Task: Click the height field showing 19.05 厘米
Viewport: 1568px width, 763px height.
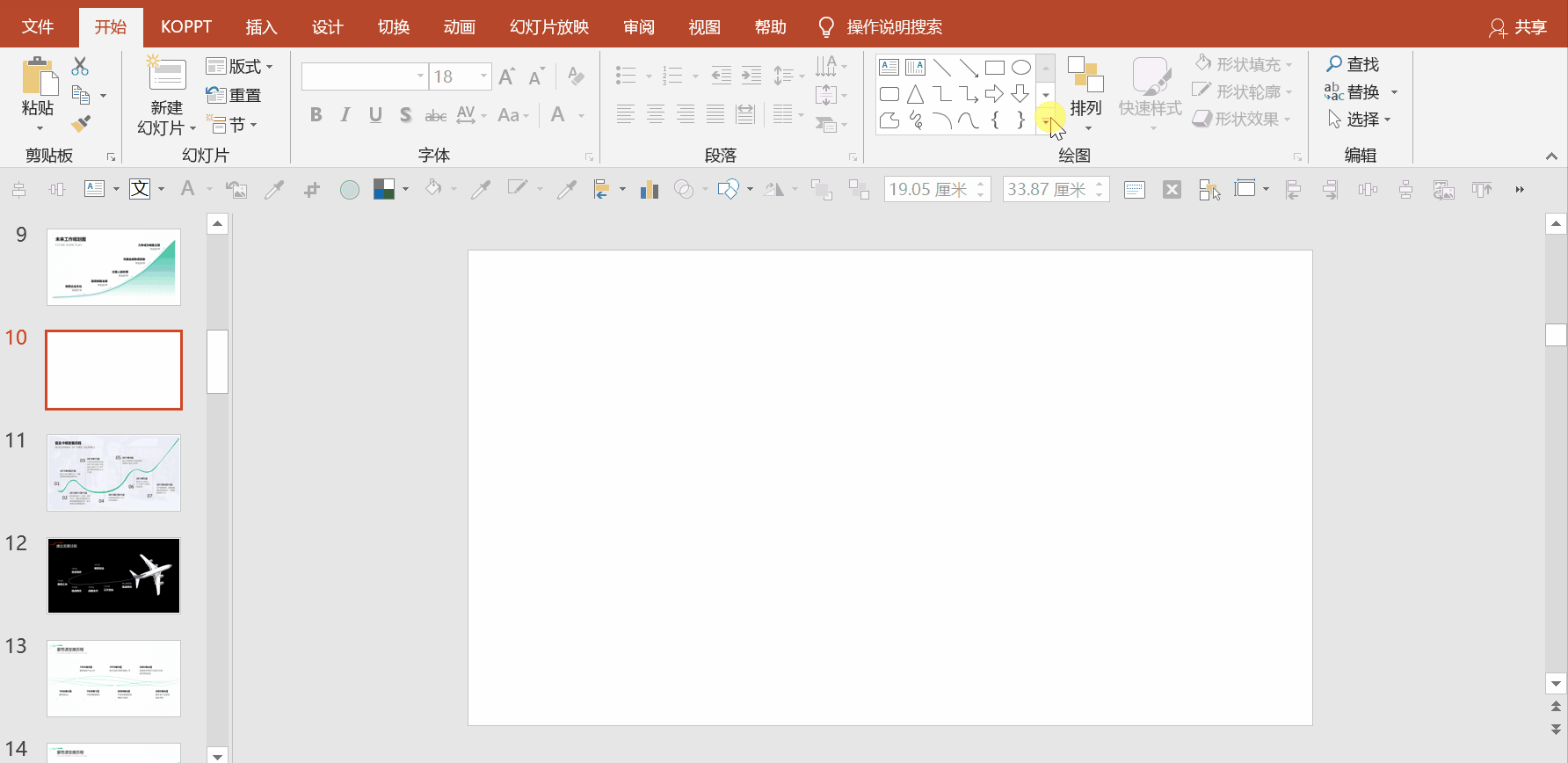Action: pyautogui.click(x=937, y=189)
